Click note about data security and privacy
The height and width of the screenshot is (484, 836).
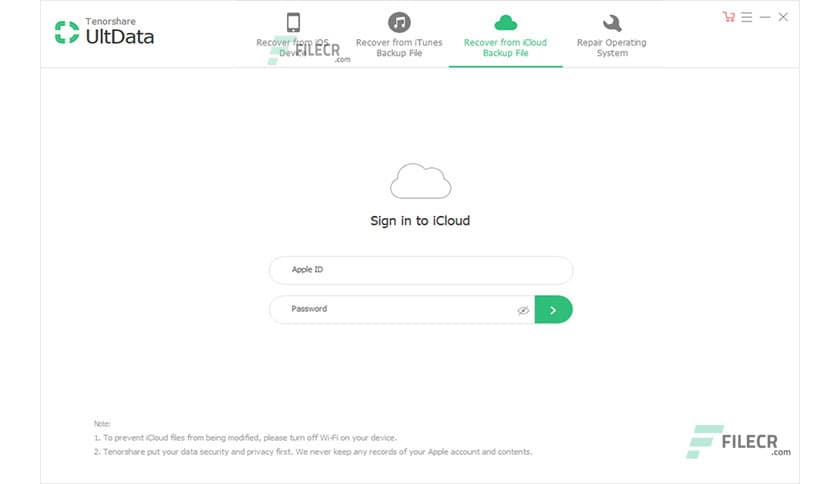(x=313, y=451)
